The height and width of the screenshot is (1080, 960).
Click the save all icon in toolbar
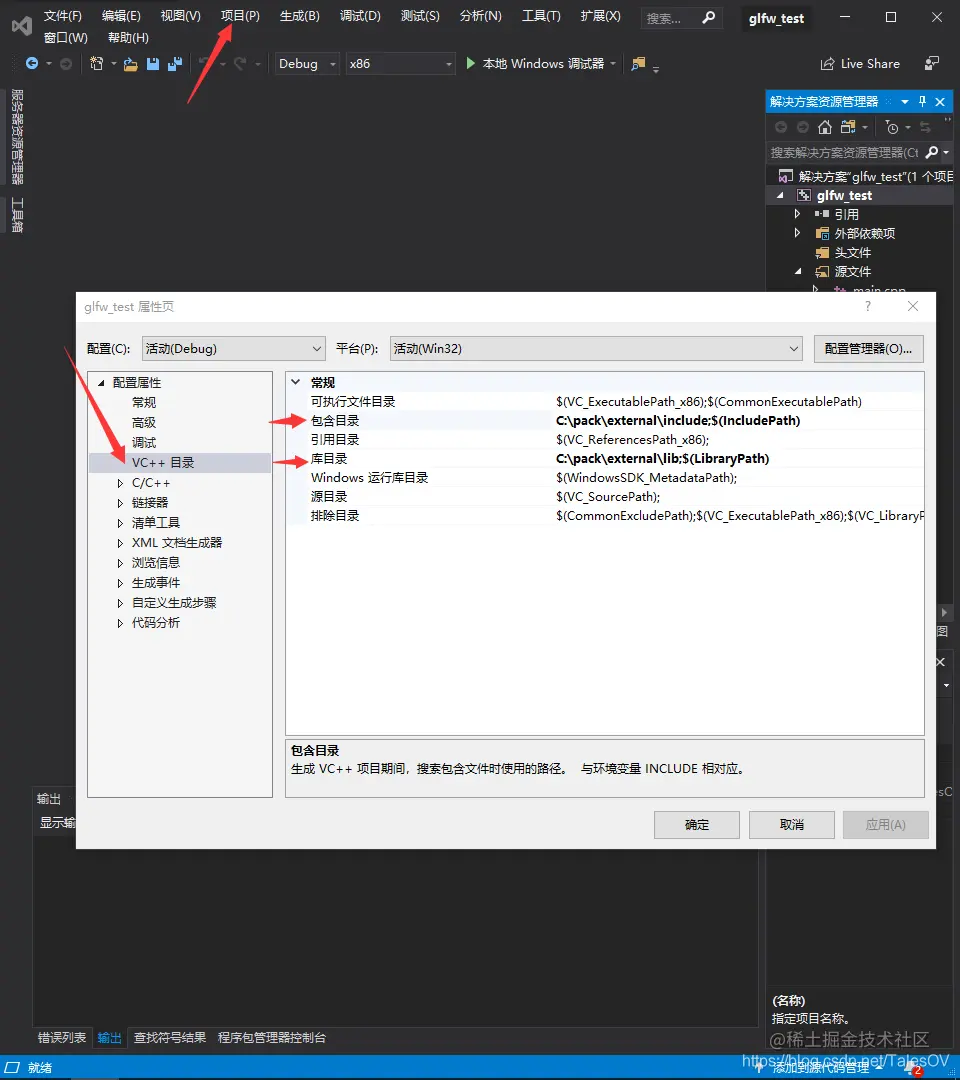tap(175, 64)
